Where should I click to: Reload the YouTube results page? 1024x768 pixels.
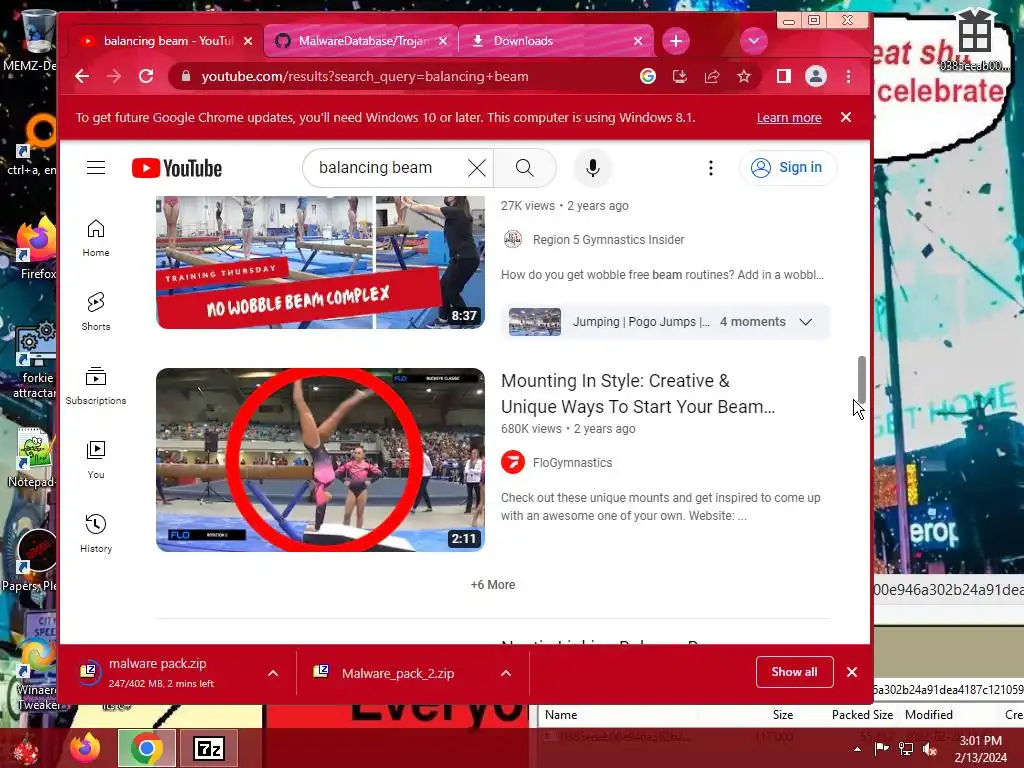pyautogui.click(x=146, y=76)
